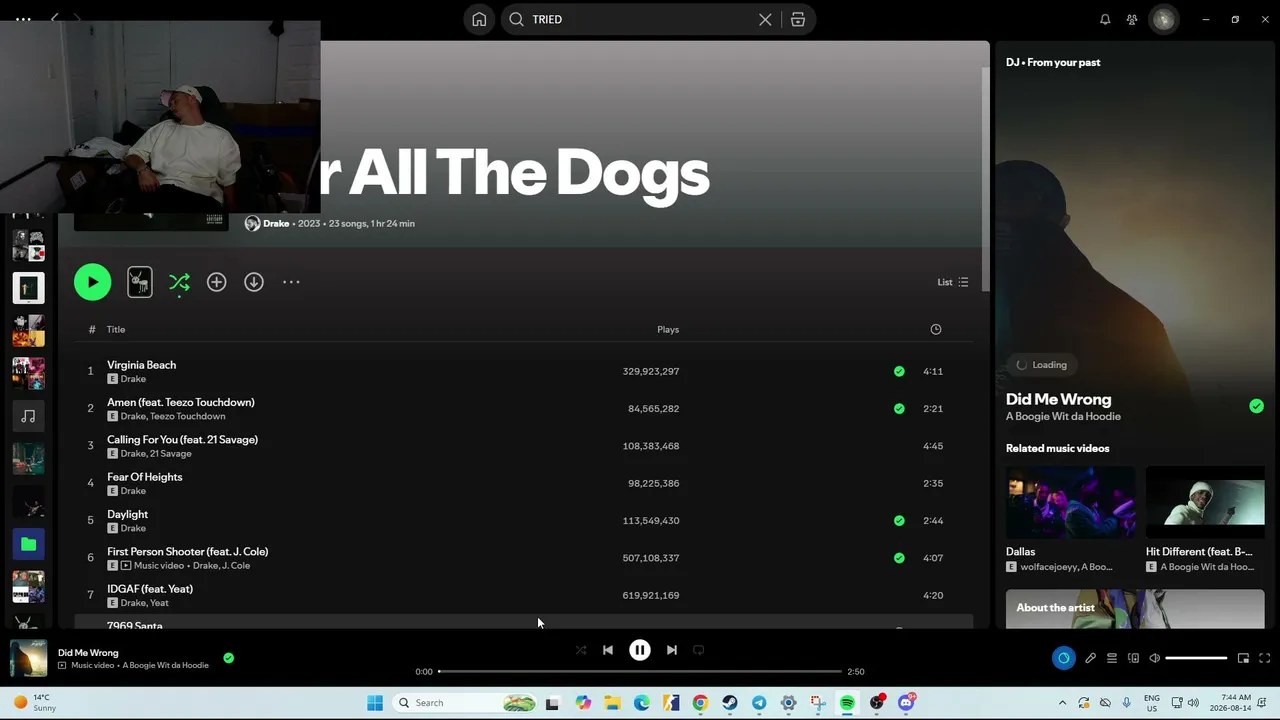
Task: Adjust the Spotify volume slider
Action: coord(1196,658)
